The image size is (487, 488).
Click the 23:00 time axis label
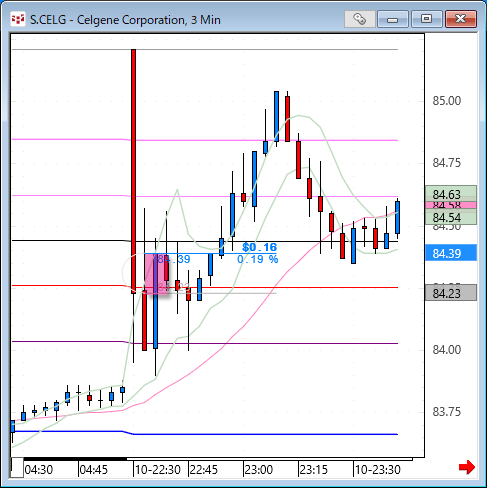coord(259,470)
